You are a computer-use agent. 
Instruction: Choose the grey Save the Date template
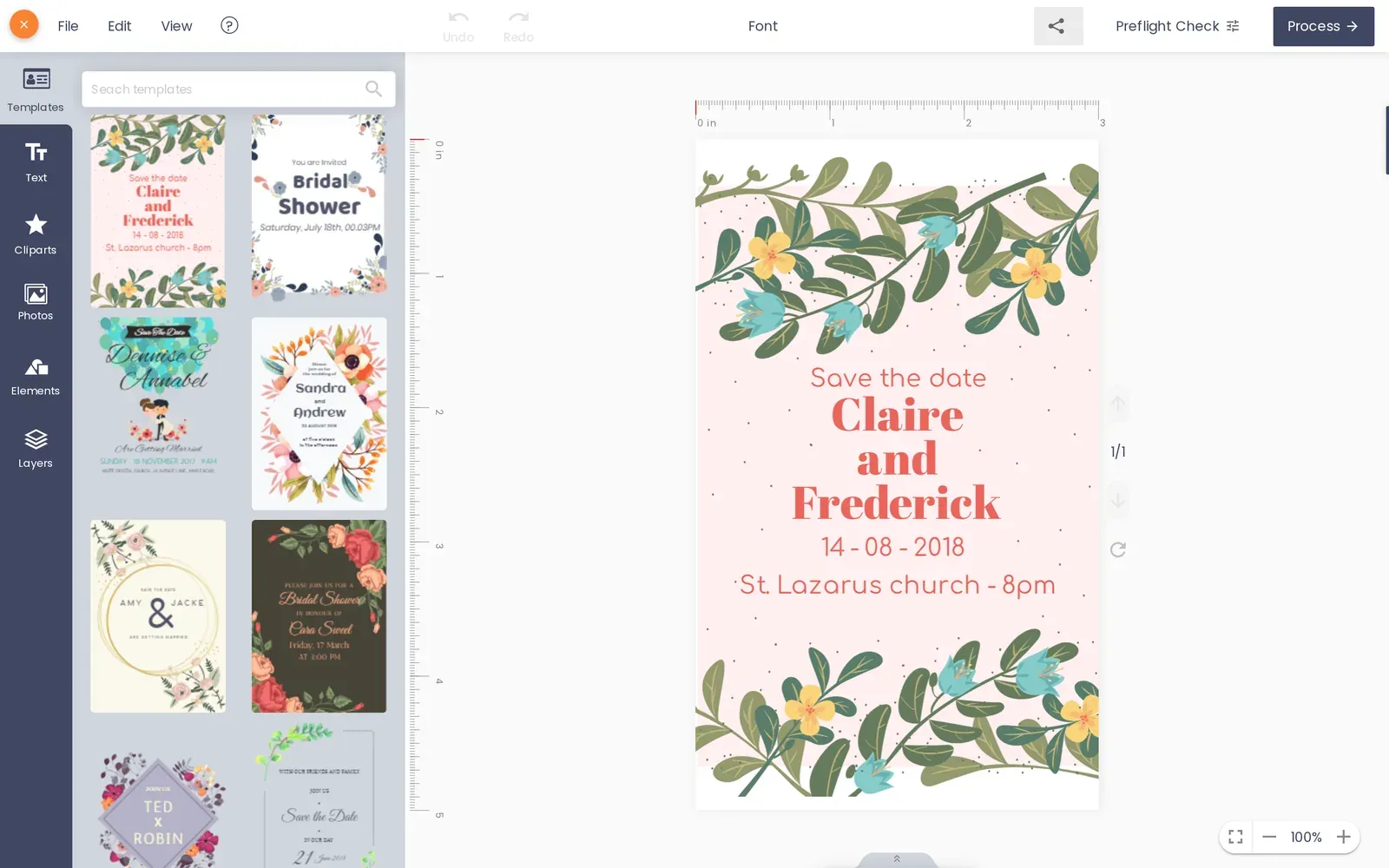[319, 795]
